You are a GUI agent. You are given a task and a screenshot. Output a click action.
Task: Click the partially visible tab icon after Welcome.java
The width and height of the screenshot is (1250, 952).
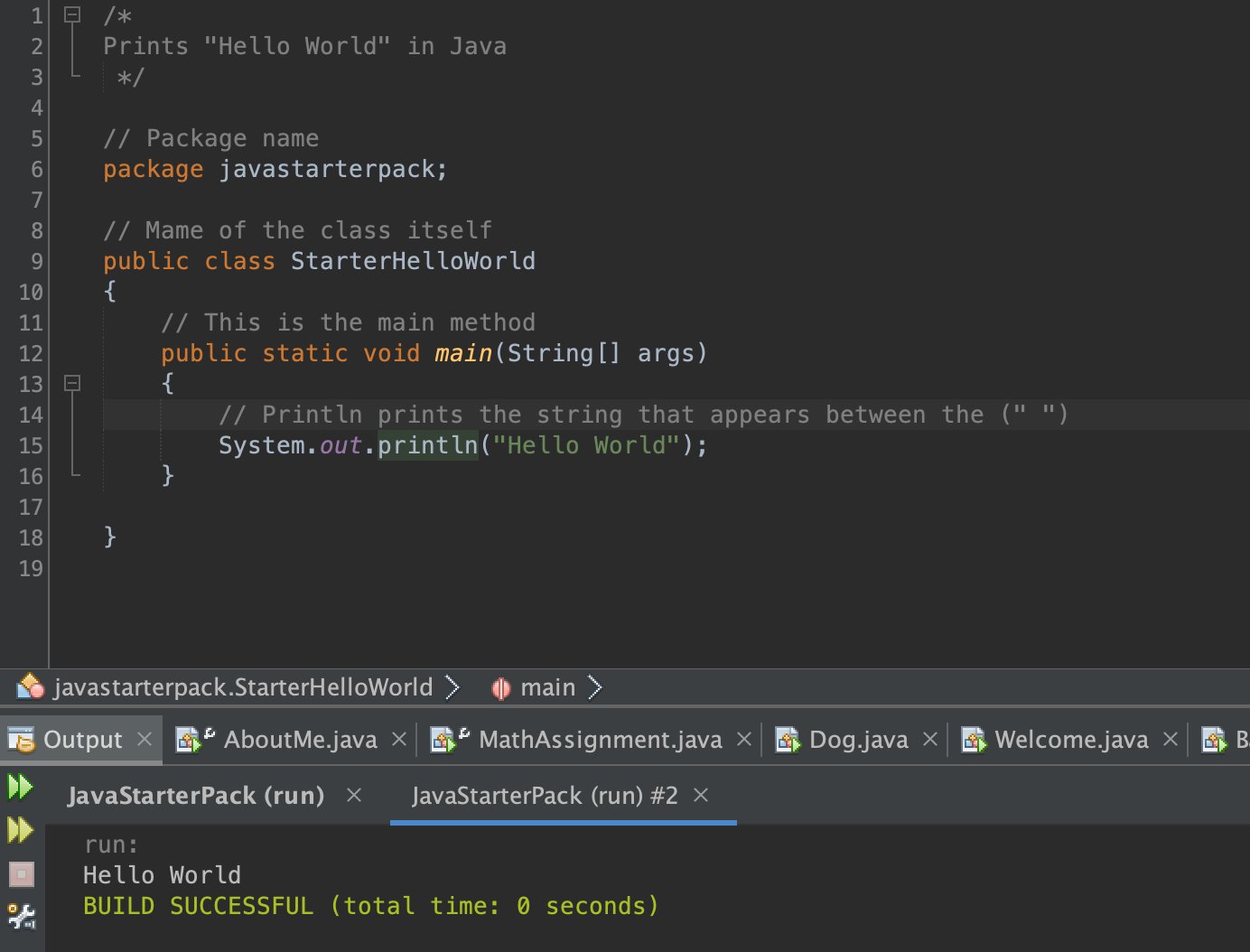pos(1215,741)
